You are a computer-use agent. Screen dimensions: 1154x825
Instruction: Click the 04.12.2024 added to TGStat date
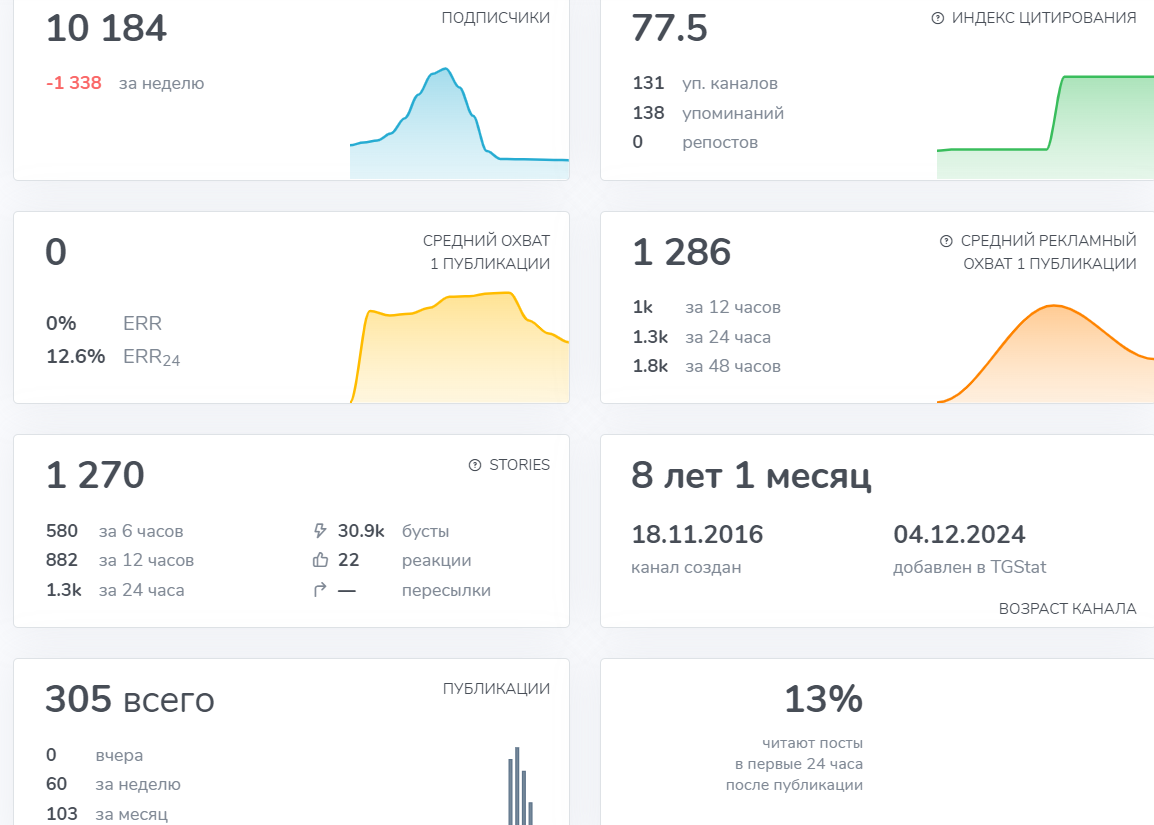[x=959, y=534]
